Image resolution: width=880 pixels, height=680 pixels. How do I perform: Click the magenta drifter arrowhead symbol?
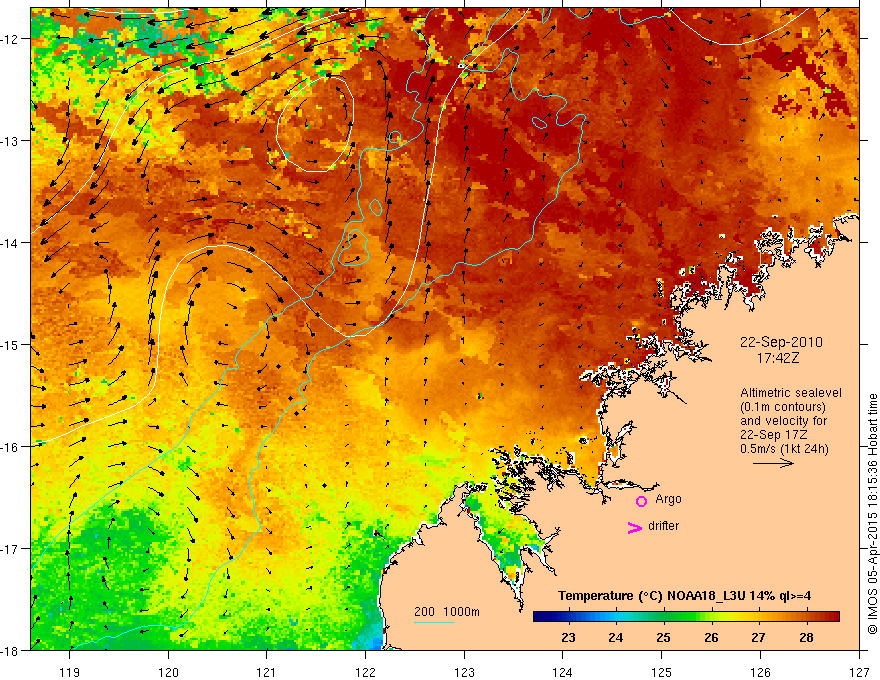634,527
